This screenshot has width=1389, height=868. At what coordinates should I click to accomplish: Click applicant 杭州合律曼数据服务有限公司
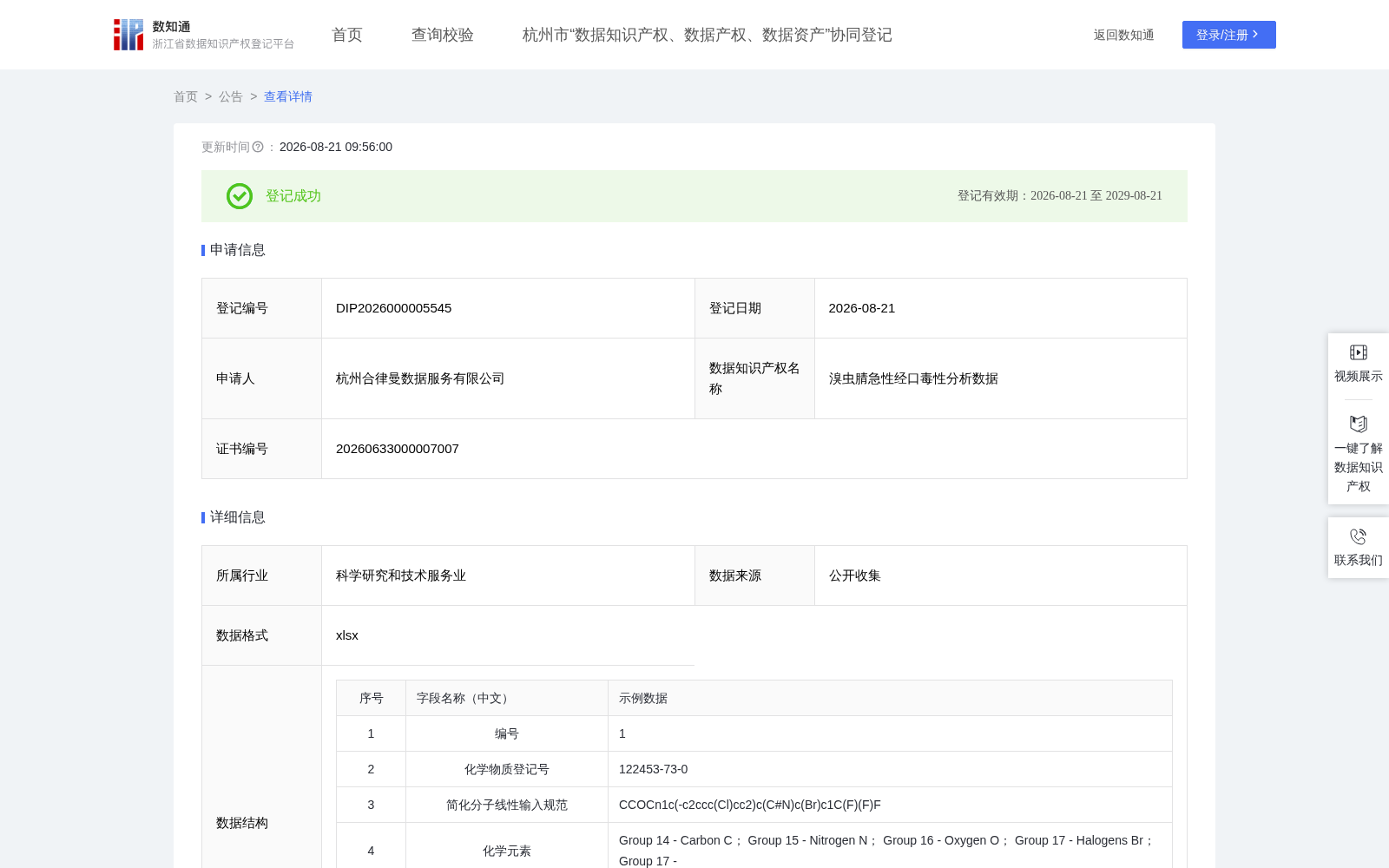point(420,378)
